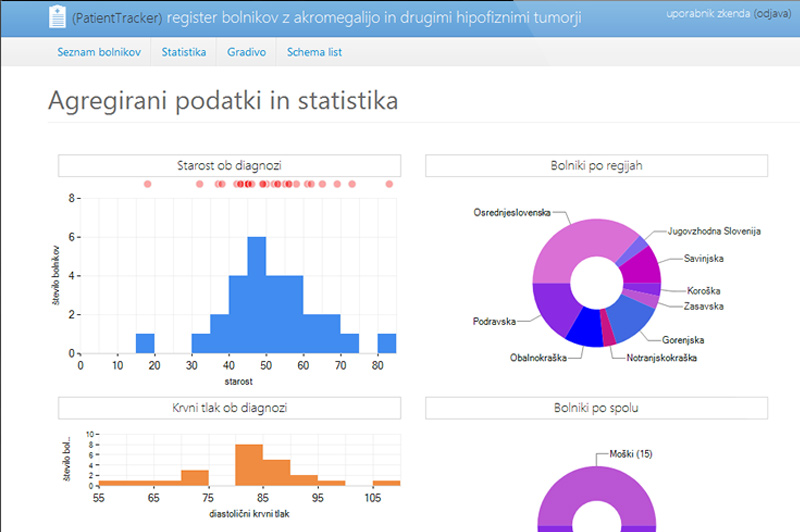This screenshot has width=800, height=532.
Task: Open the Seznam bolnikov tab
Action: coord(99,52)
